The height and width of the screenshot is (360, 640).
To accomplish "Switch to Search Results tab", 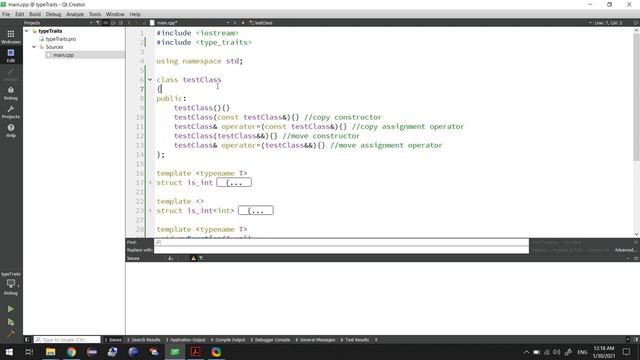I will click(x=143, y=340).
